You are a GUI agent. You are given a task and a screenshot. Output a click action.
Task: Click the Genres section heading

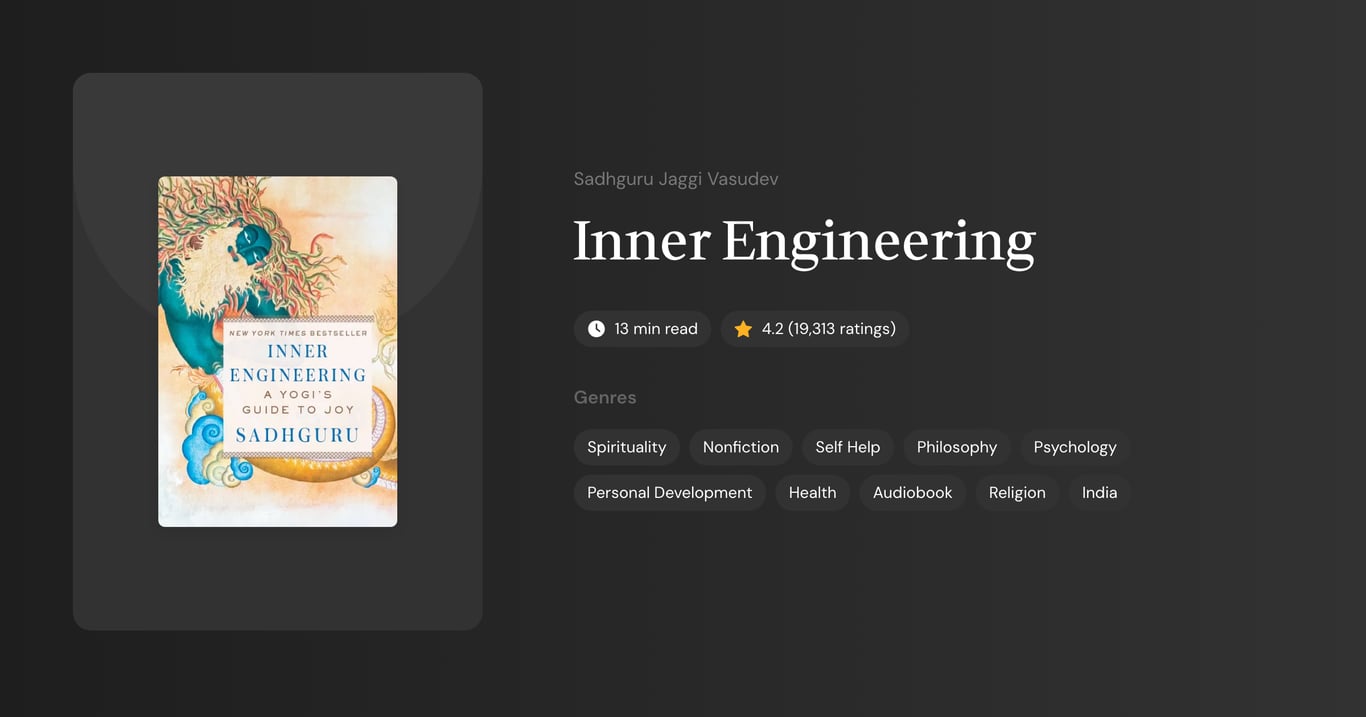(x=605, y=397)
